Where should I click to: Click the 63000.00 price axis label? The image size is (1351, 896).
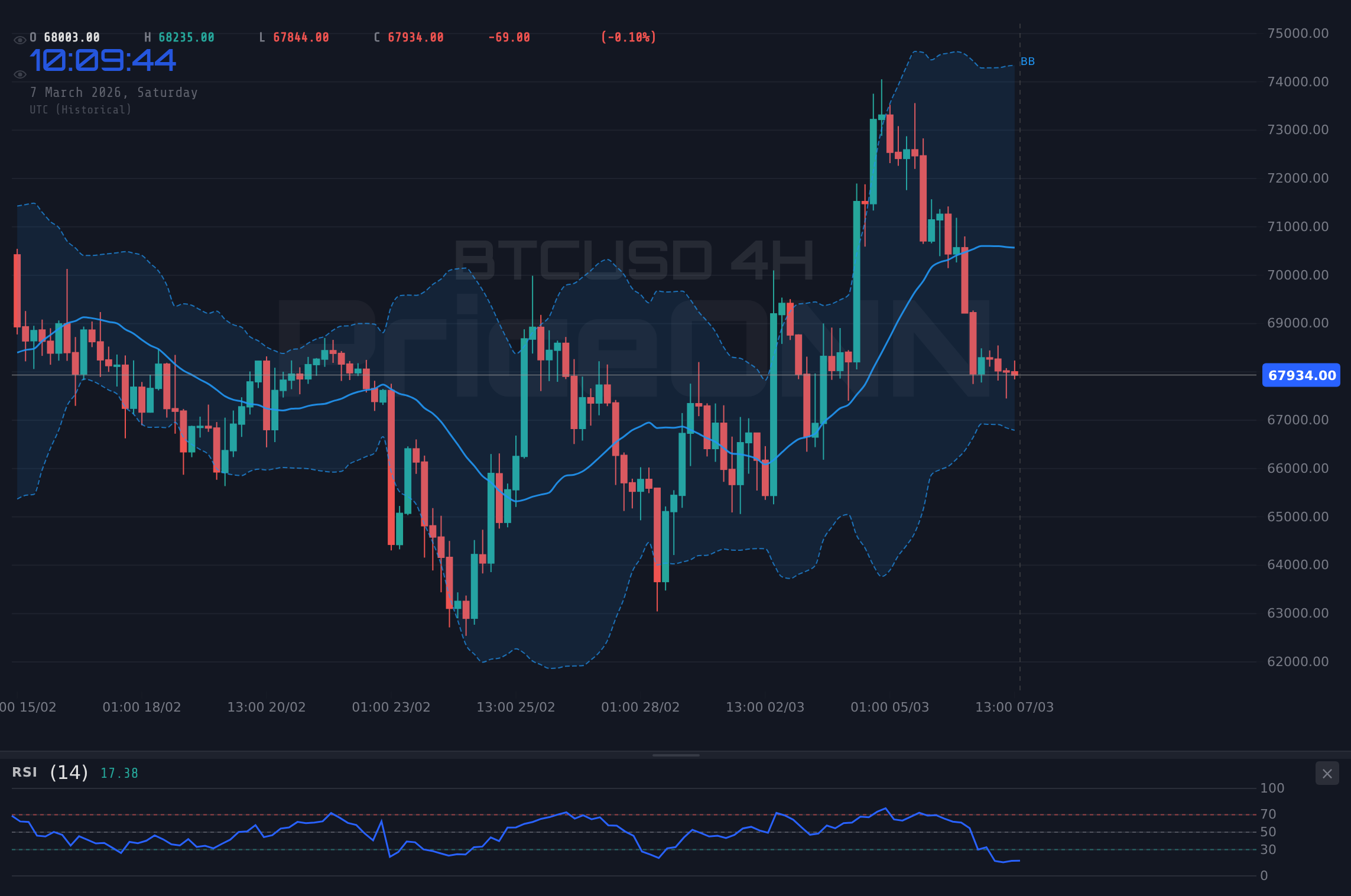click(1298, 613)
